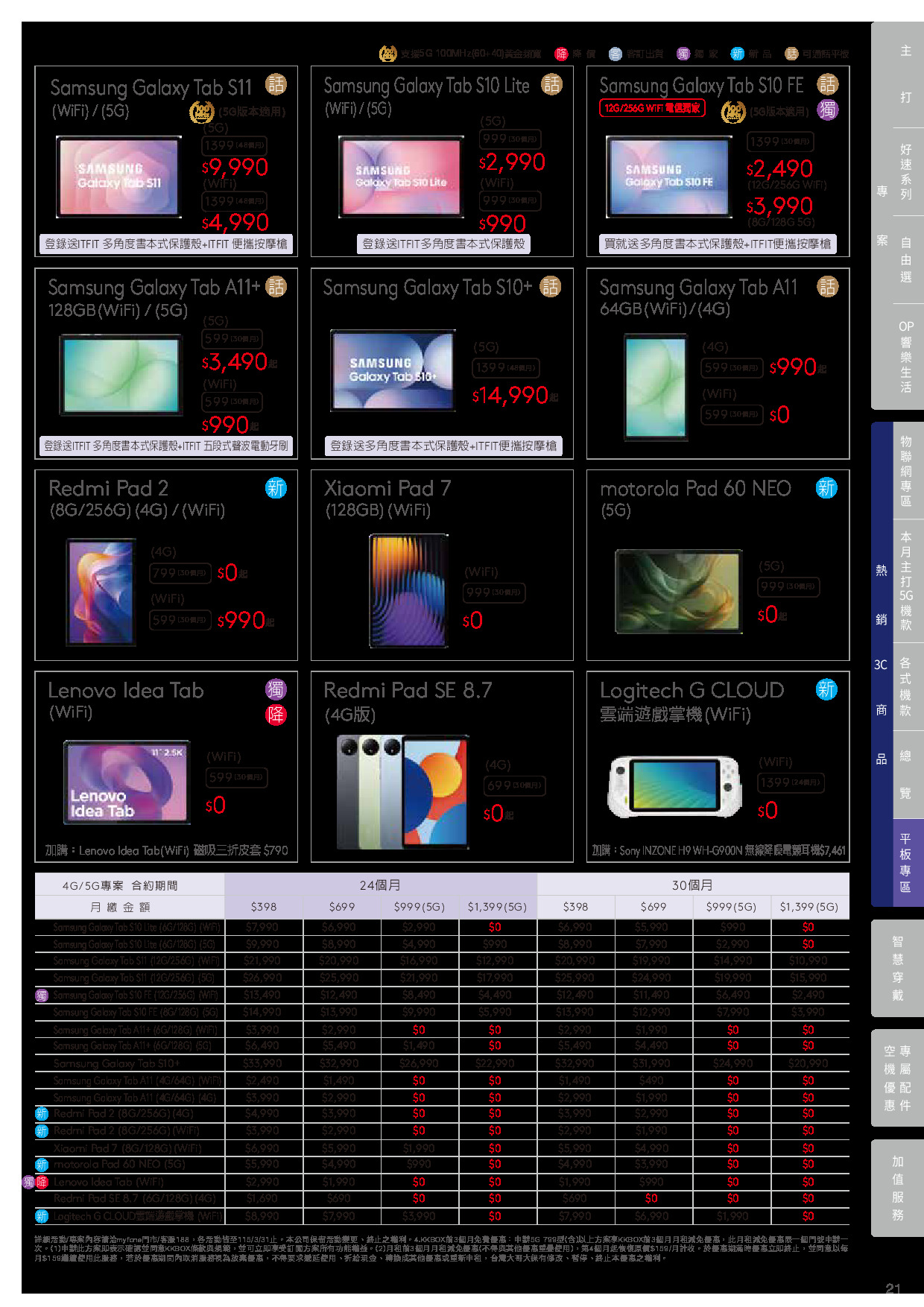Screen dimensions: 924x1307
Task: Click the 新 badge on Redmi Pad 2 card
Action: (x=276, y=488)
